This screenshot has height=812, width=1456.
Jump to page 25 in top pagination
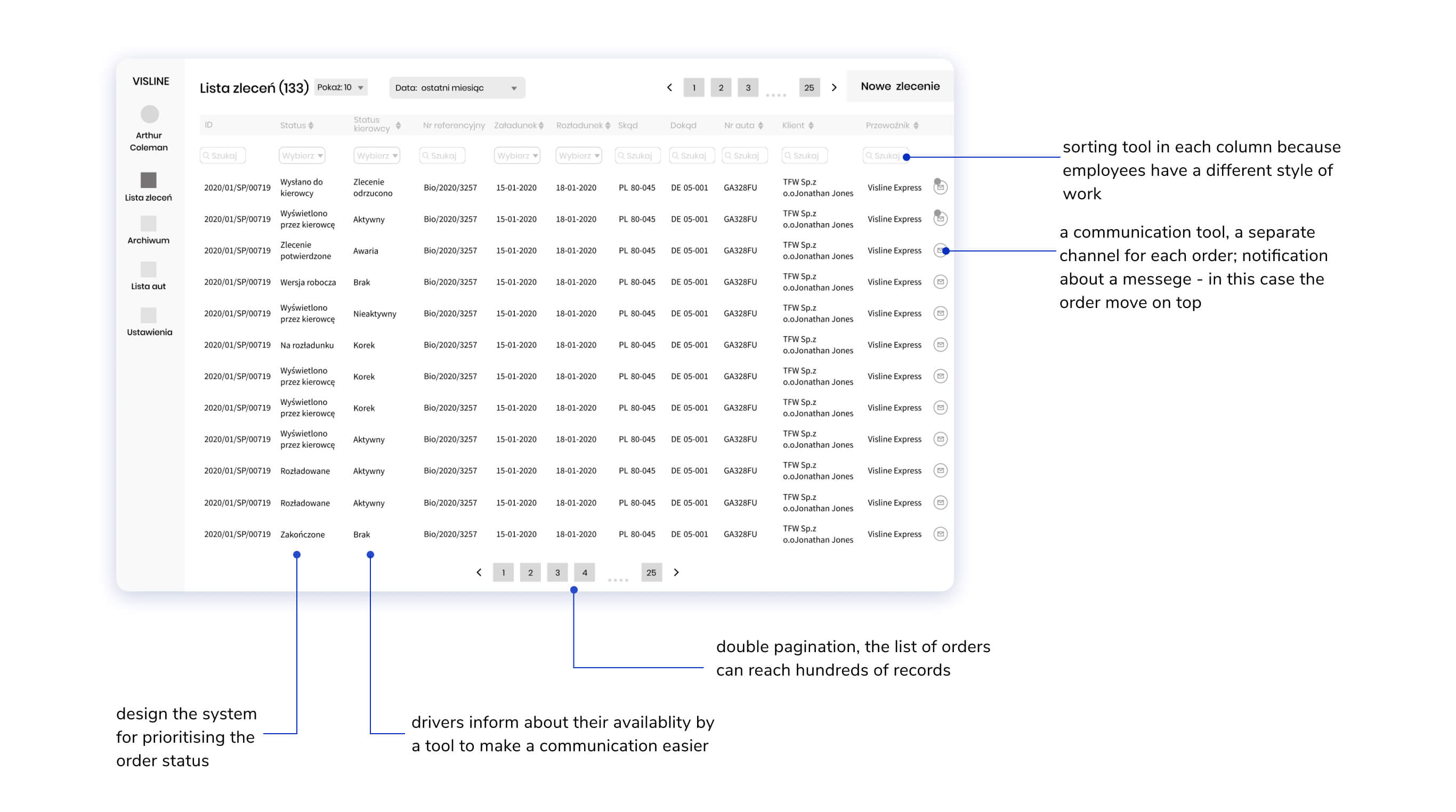click(809, 87)
